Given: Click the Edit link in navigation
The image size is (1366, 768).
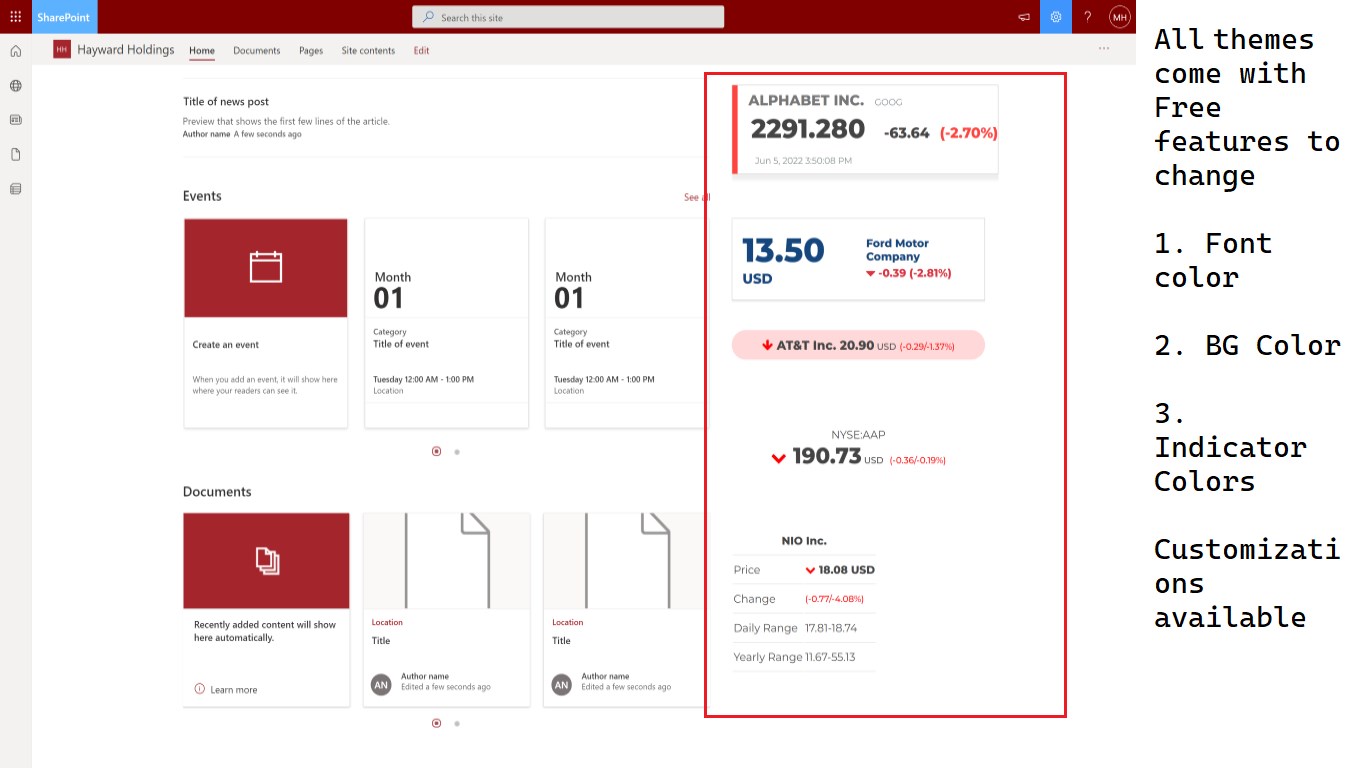Looking at the screenshot, I should pyautogui.click(x=422, y=51).
